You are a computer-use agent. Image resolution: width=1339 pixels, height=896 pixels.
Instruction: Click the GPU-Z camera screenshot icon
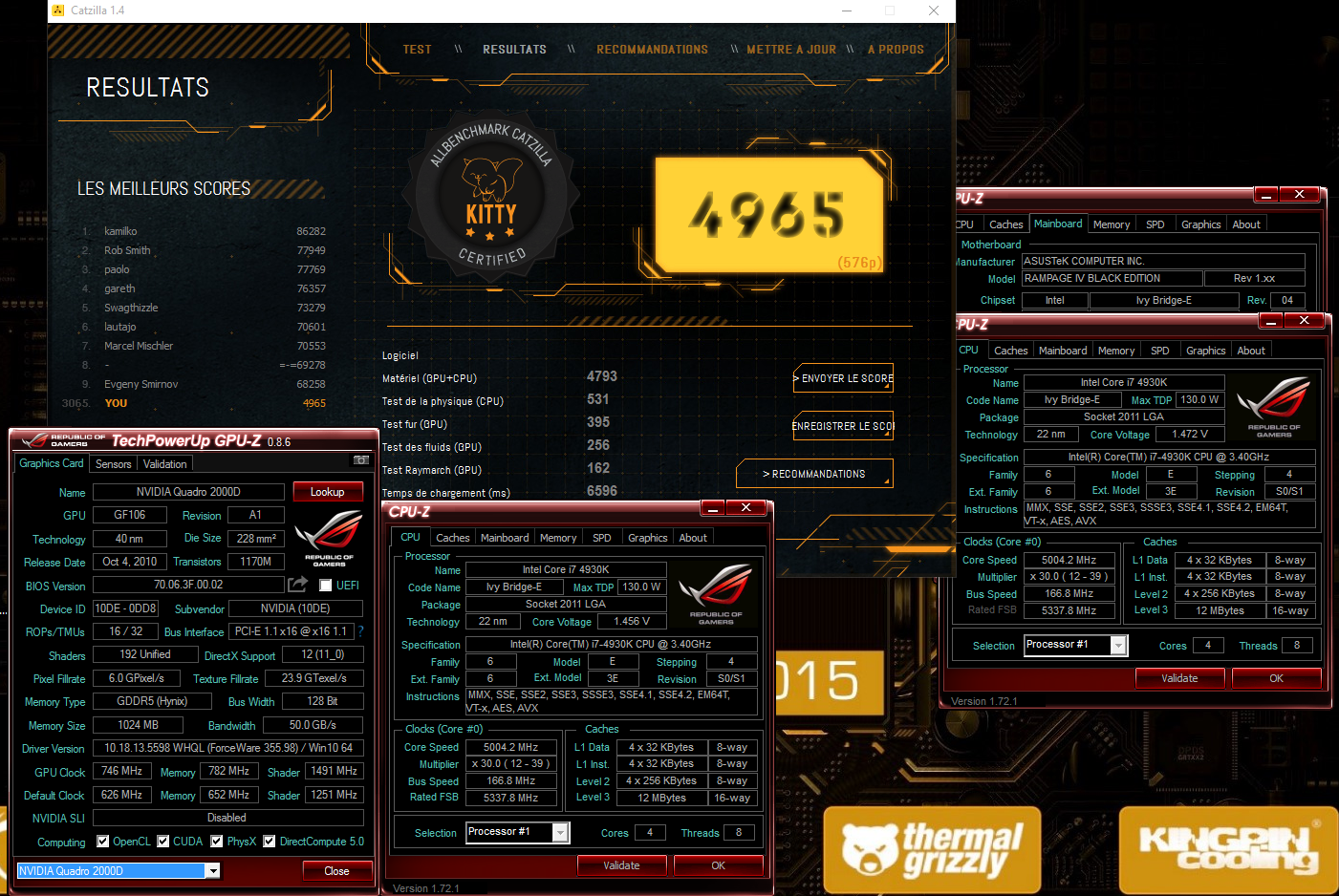(x=361, y=460)
